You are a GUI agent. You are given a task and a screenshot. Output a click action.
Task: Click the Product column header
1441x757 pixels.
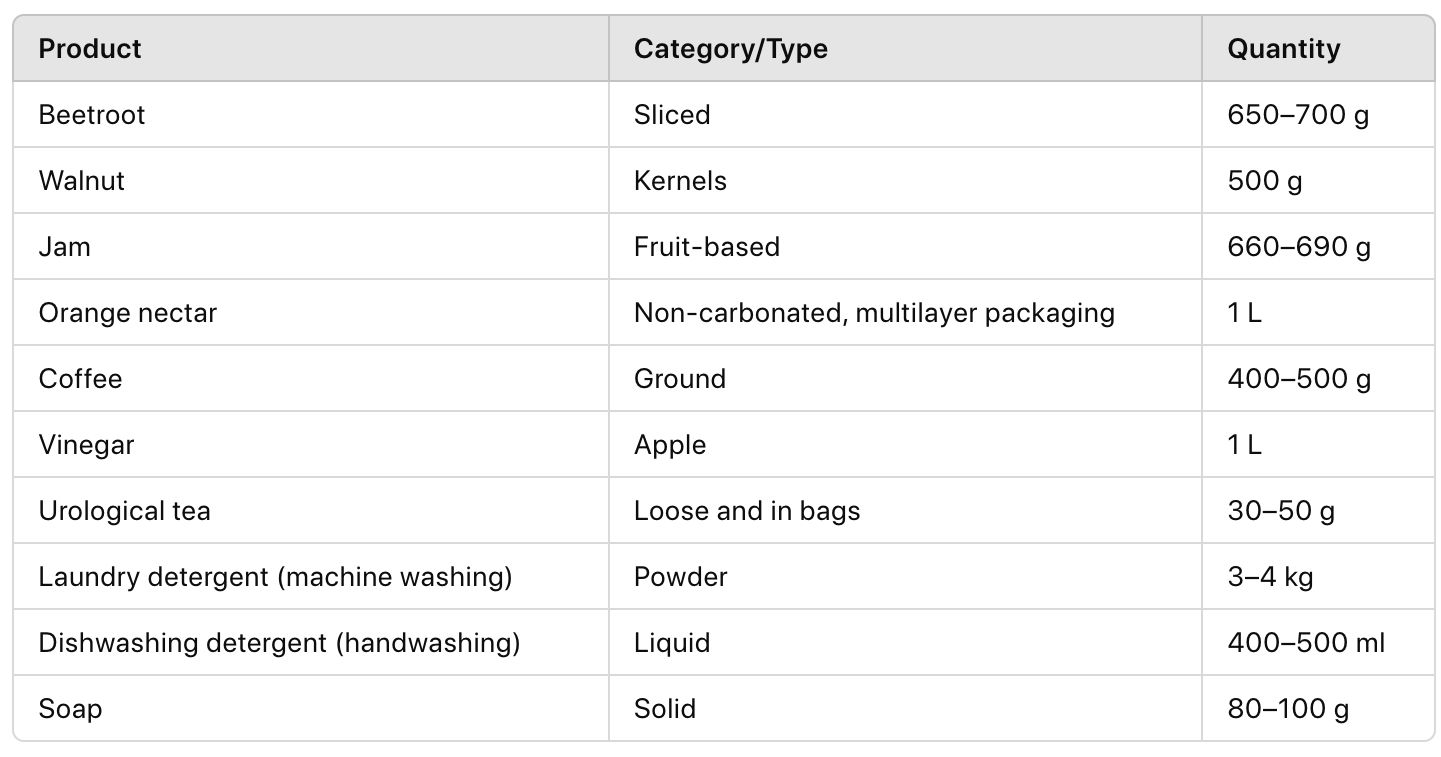click(x=90, y=48)
